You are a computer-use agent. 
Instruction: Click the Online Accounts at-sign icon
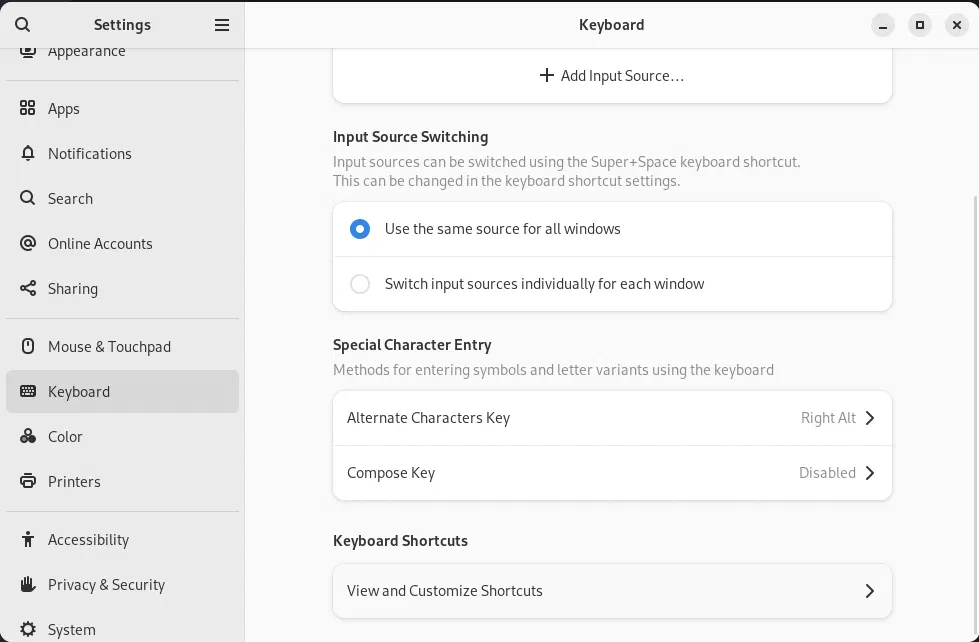pos(27,243)
